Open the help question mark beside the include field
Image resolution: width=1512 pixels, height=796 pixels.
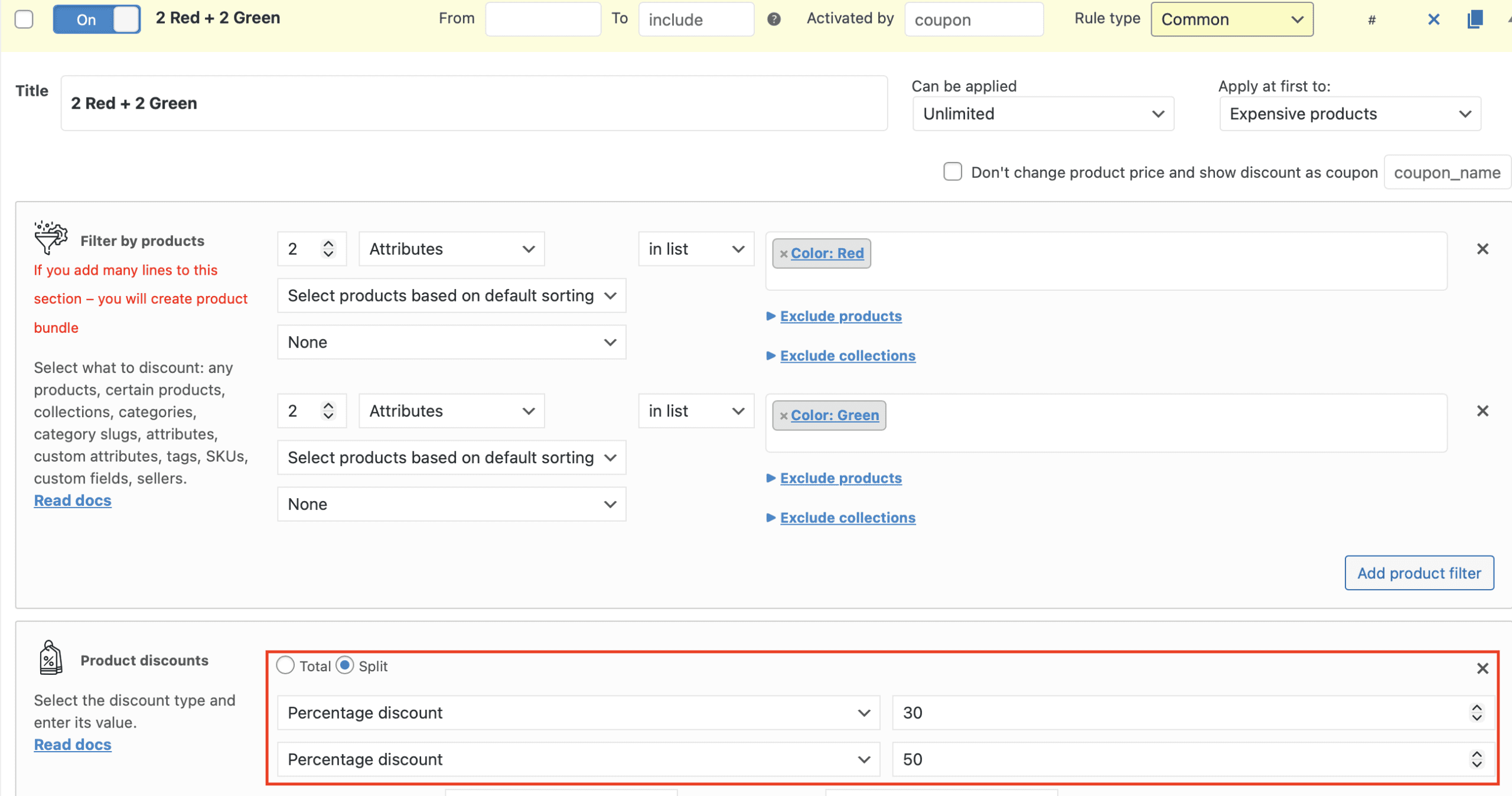coord(774,19)
